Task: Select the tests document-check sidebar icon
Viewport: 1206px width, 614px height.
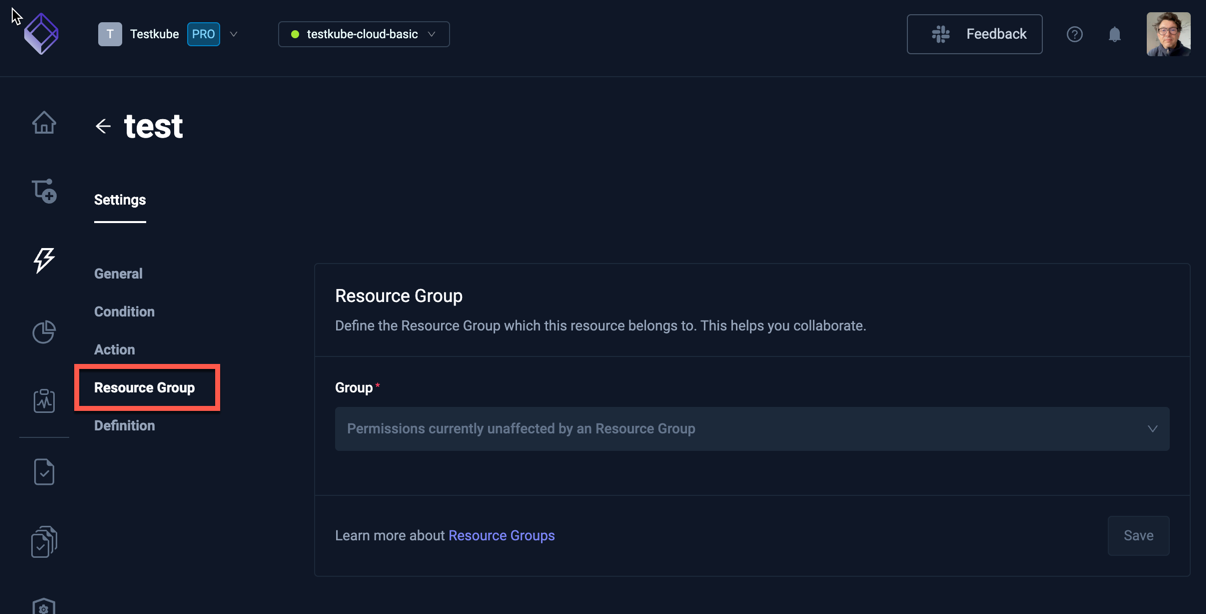Action: pos(44,471)
